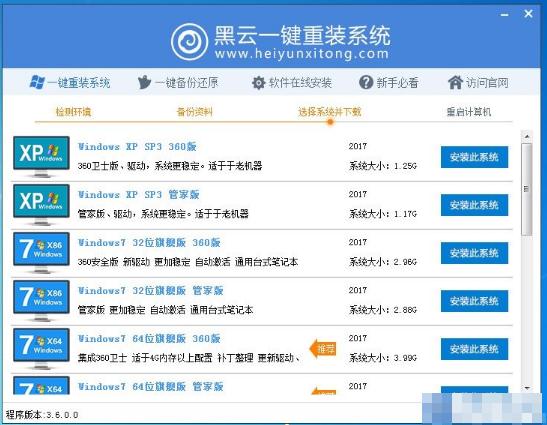
Task: Click the size text 系统大小: 1.17G
Action: coord(383,214)
